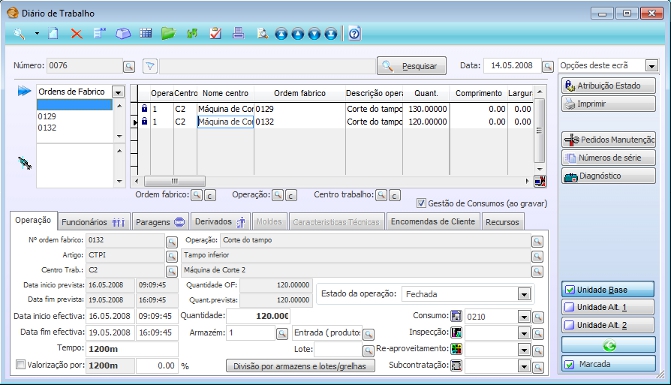Image resolution: width=671 pixels, height=385 pixels.
Task: Click the Consumo icon button
Action: click(457, 316)
